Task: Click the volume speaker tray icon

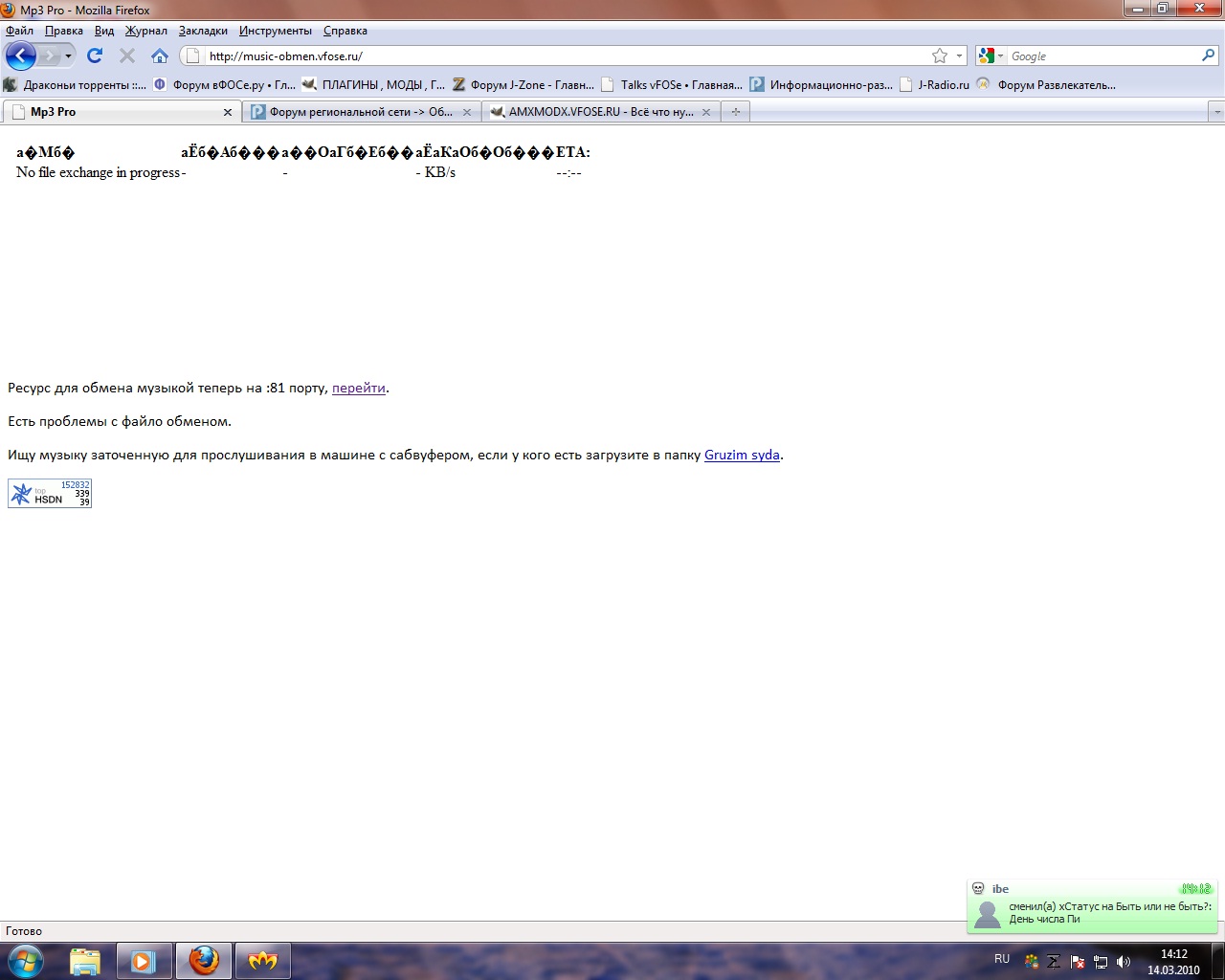Action: [x=1123, y=961]
